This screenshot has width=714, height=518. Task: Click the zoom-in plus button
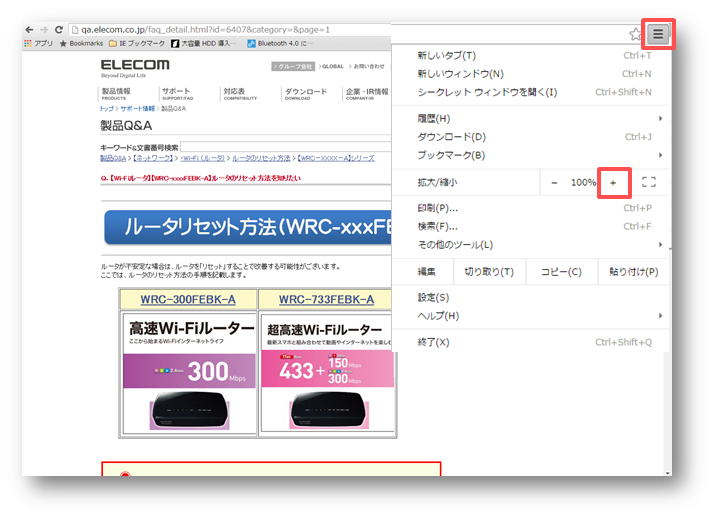coord(613,183)
